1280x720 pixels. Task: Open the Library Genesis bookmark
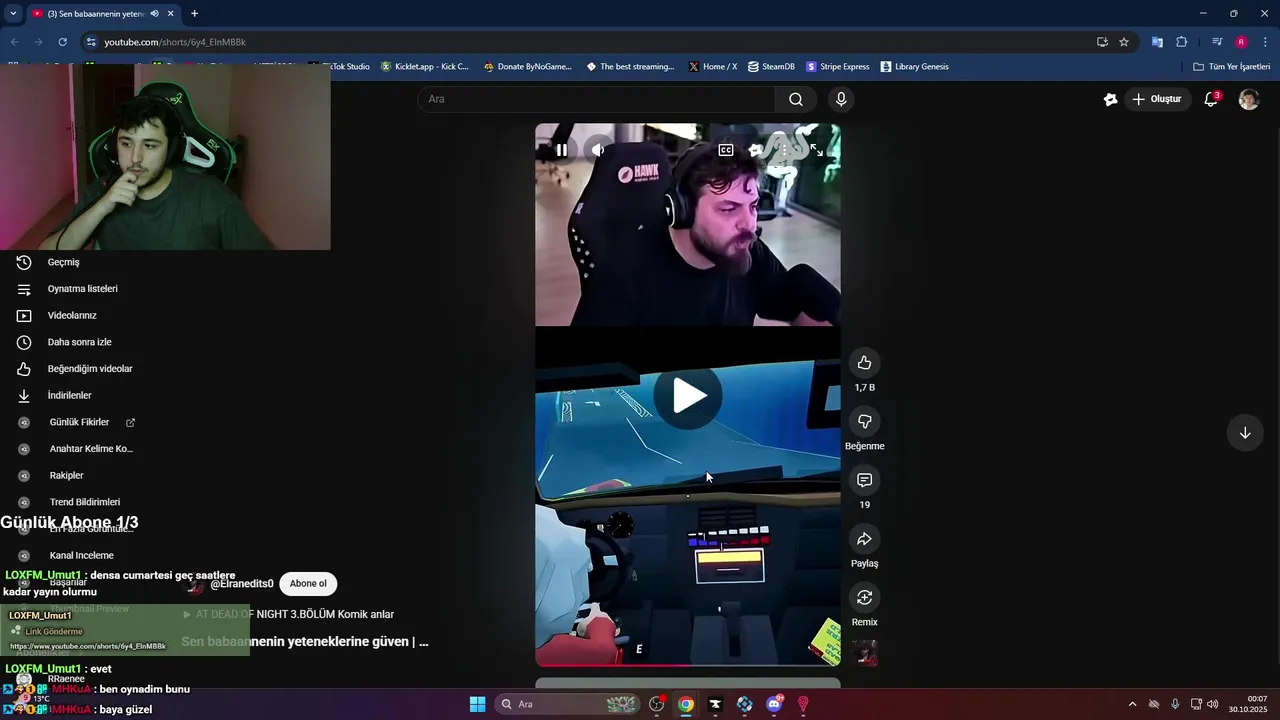914,67
